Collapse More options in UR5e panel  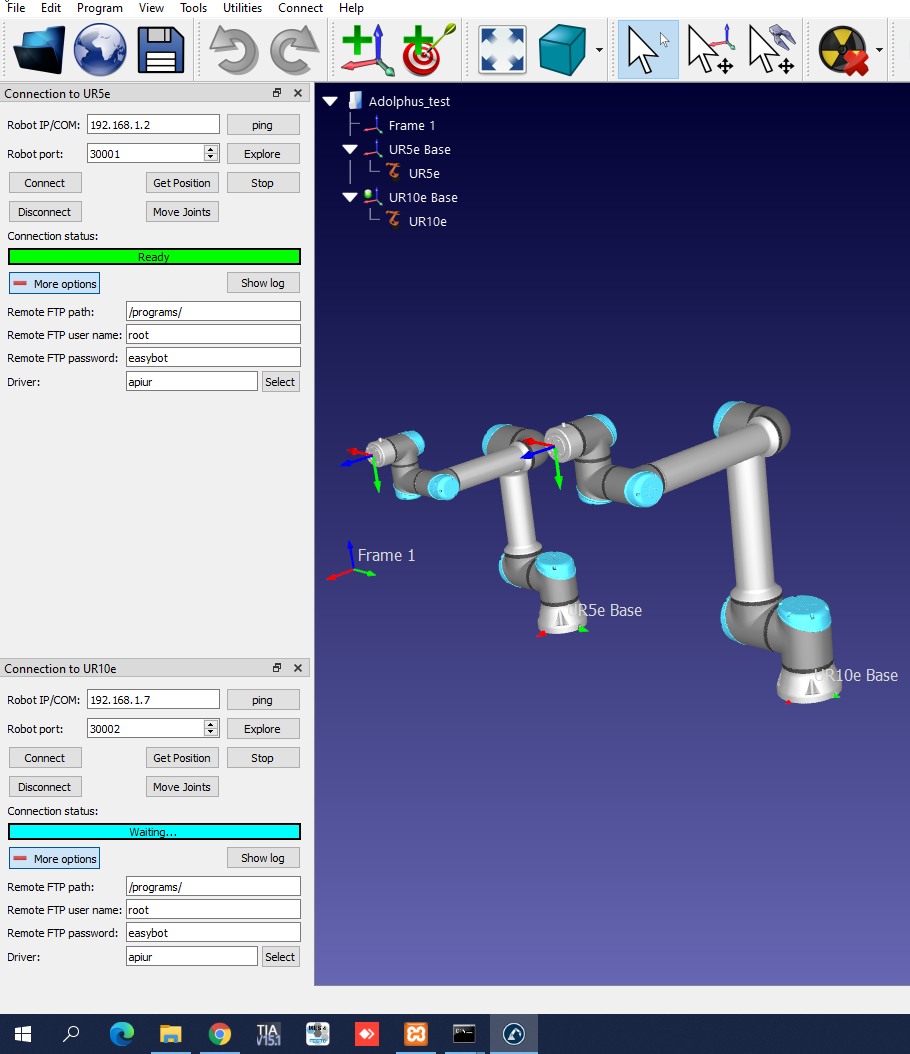pyautogui.click(x=55, y=284)
